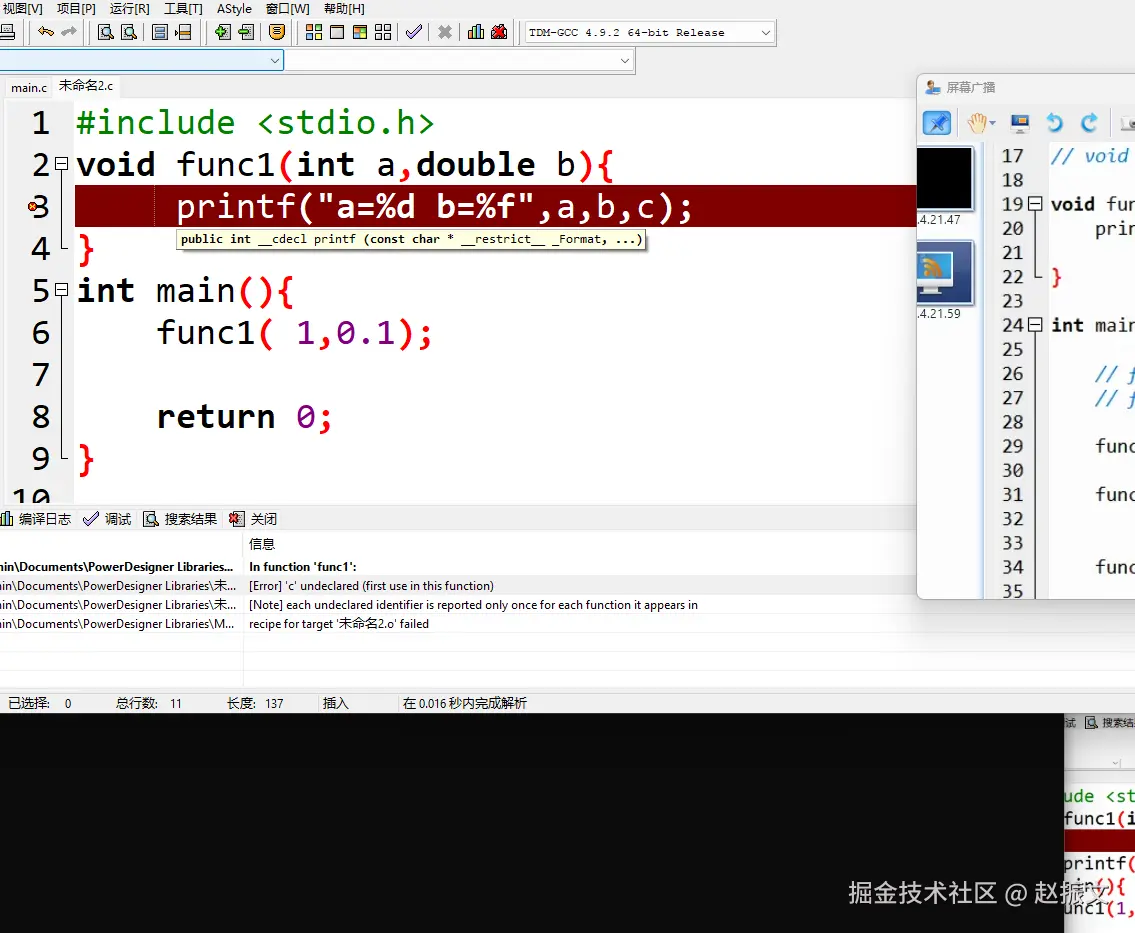Open the 视图[V] menu
The width and height of the screenshot is (1135, 933).
point(22,9)
